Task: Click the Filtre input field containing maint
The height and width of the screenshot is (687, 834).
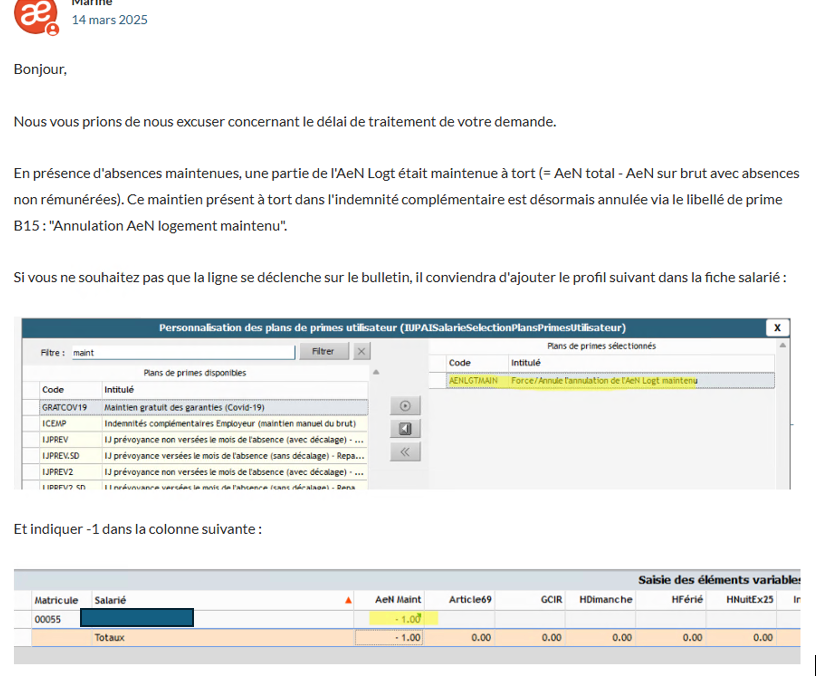Action: 183,352
